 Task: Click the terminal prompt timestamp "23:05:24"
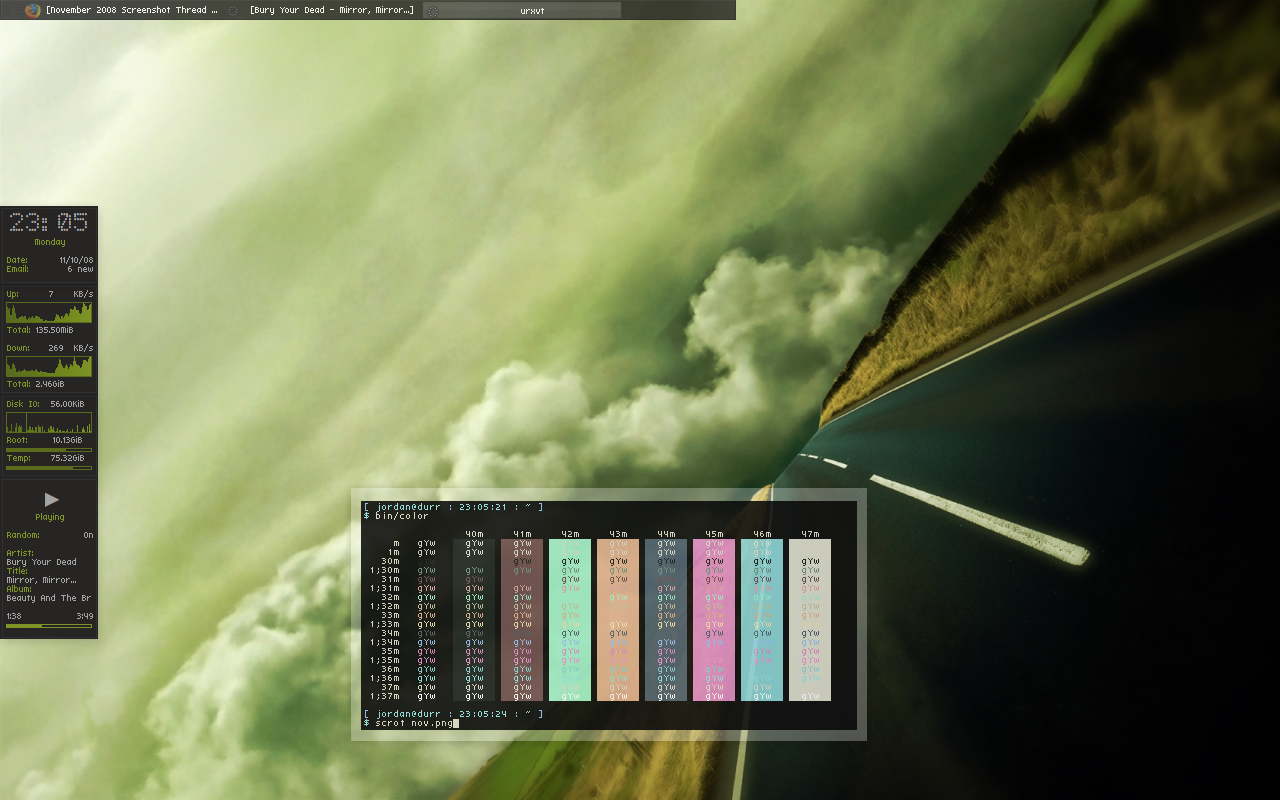click(x=483, y=714)
